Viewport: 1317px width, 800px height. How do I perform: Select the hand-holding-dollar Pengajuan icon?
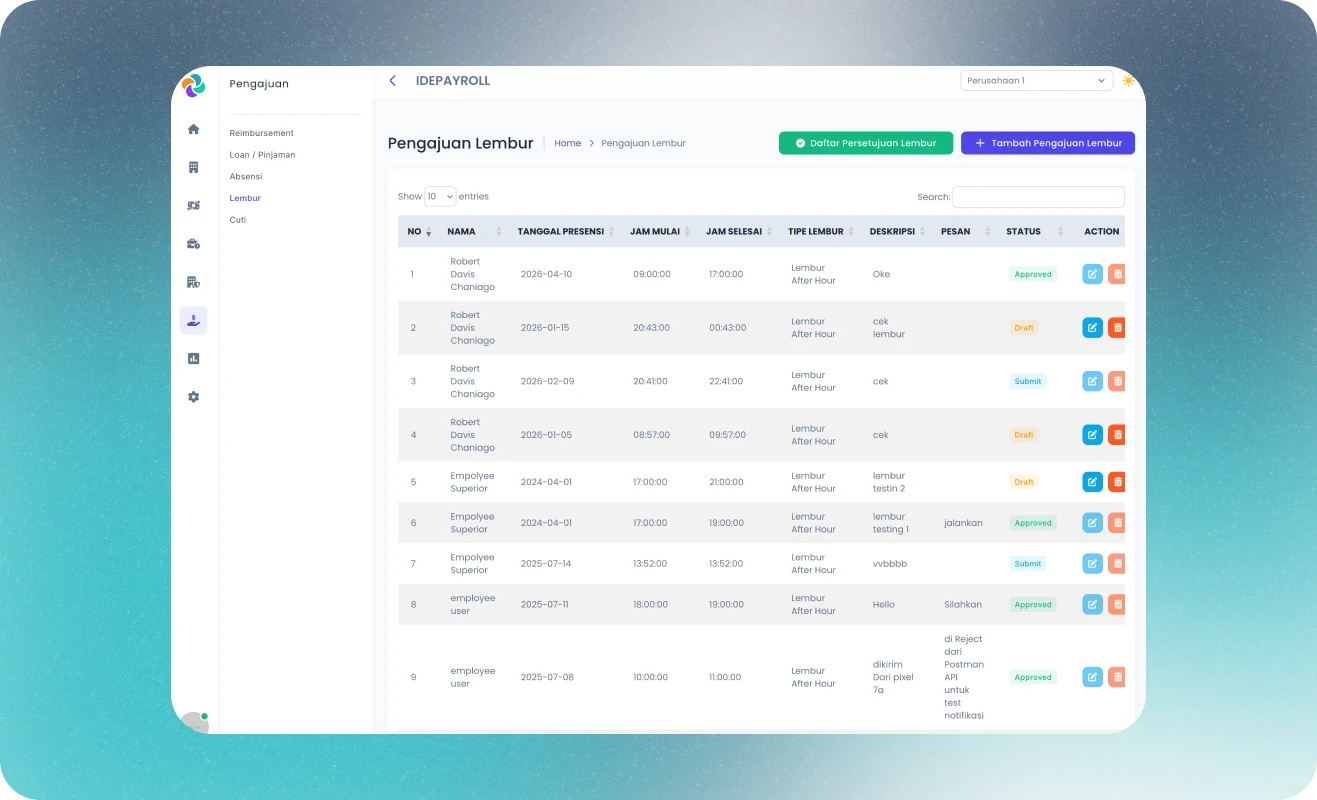tap(194, 320)
